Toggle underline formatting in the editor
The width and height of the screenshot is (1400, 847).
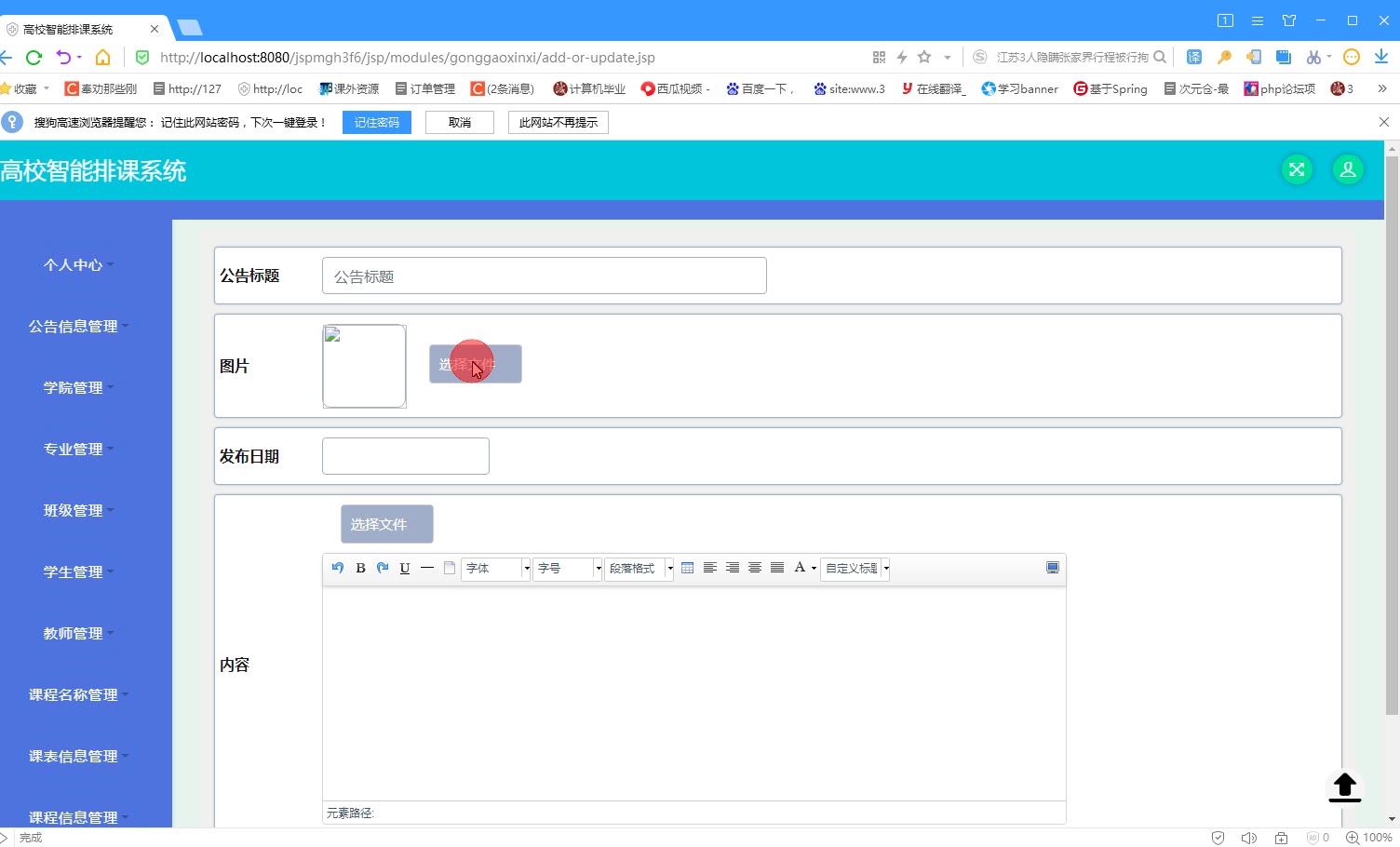(405, 568)
